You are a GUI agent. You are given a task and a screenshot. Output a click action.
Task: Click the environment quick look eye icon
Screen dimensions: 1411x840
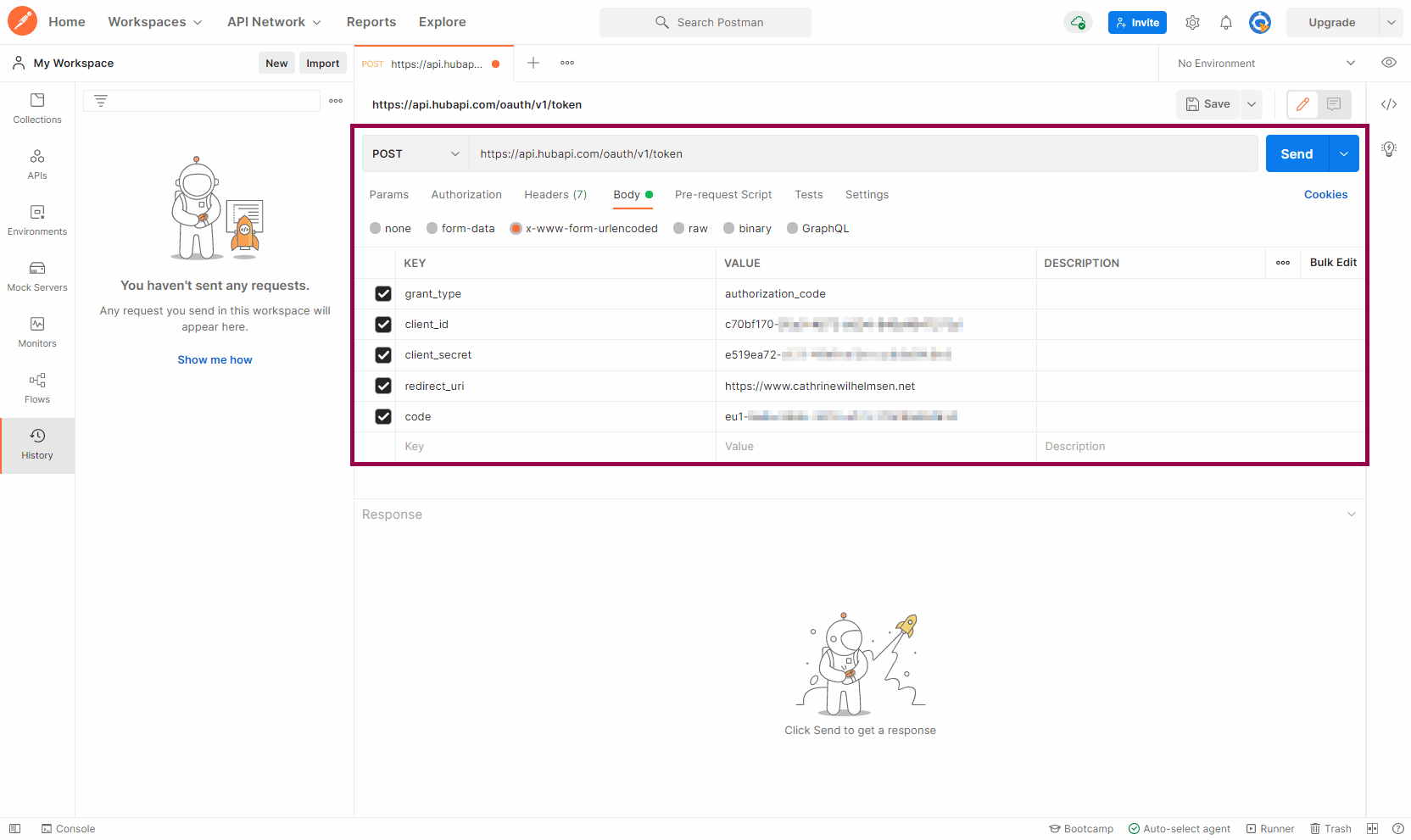pos(1388,63)
